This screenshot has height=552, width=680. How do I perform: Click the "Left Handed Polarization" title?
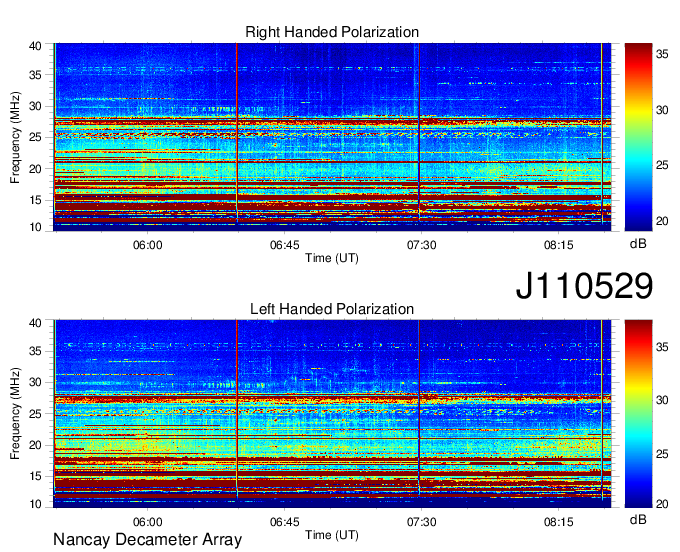(x=332, y=309)
